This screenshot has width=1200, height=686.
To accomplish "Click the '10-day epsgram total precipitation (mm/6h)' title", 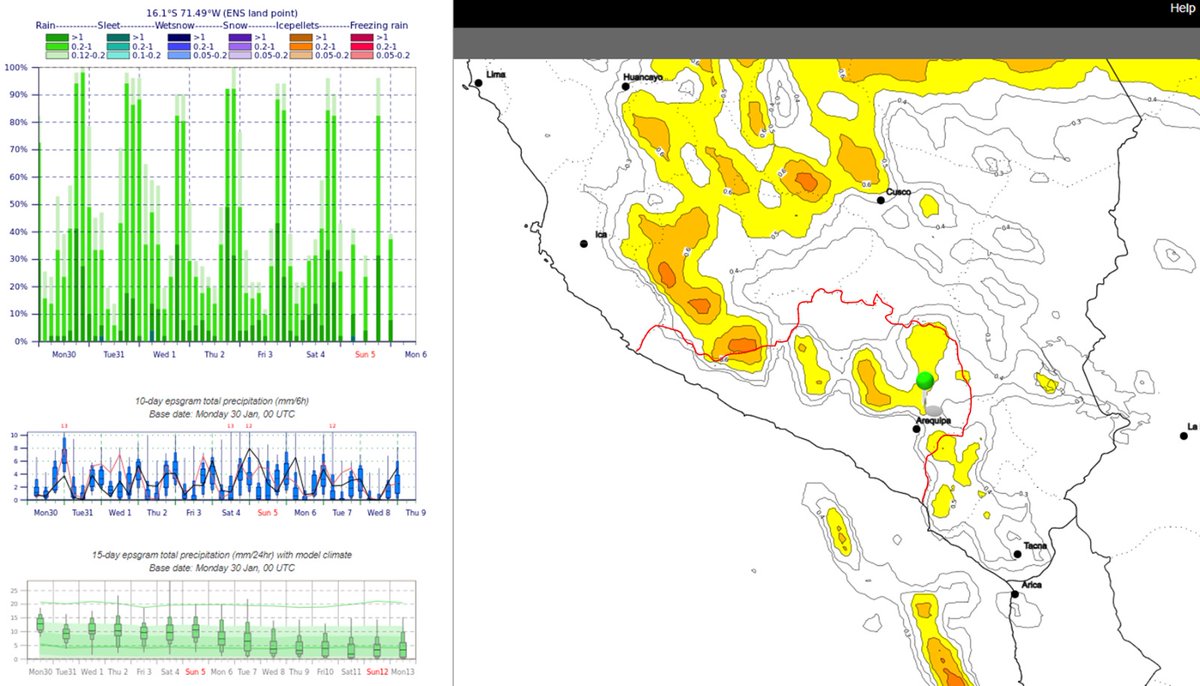I will (222, 402).
